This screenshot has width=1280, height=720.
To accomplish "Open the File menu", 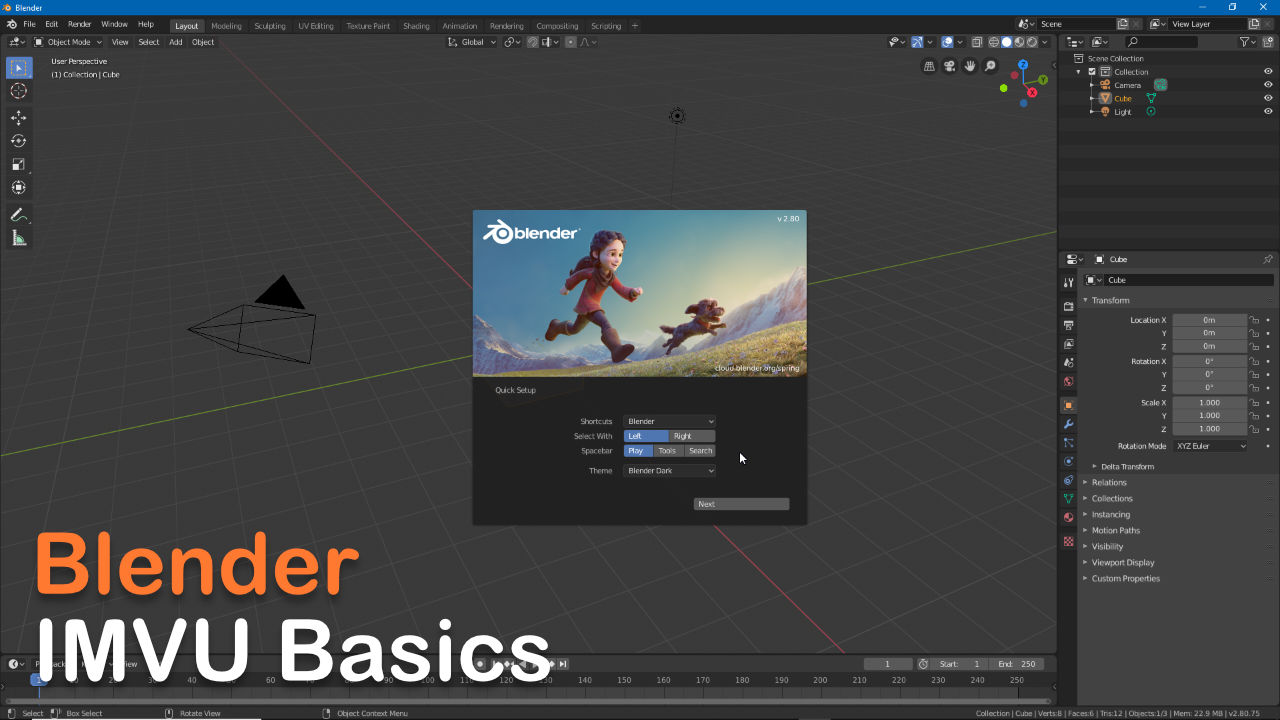I will click(x=29, y=24).
